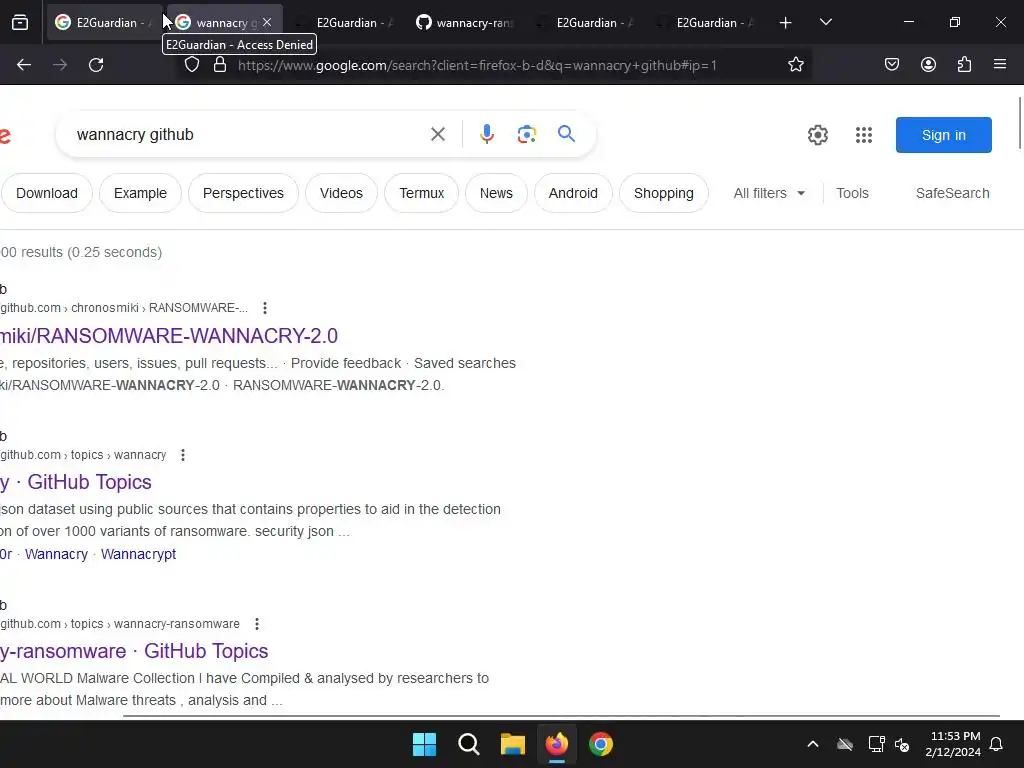Open Firefox tracking protection shield
Viewport: 1024px width, 768px height.
[x=191, y=65]
